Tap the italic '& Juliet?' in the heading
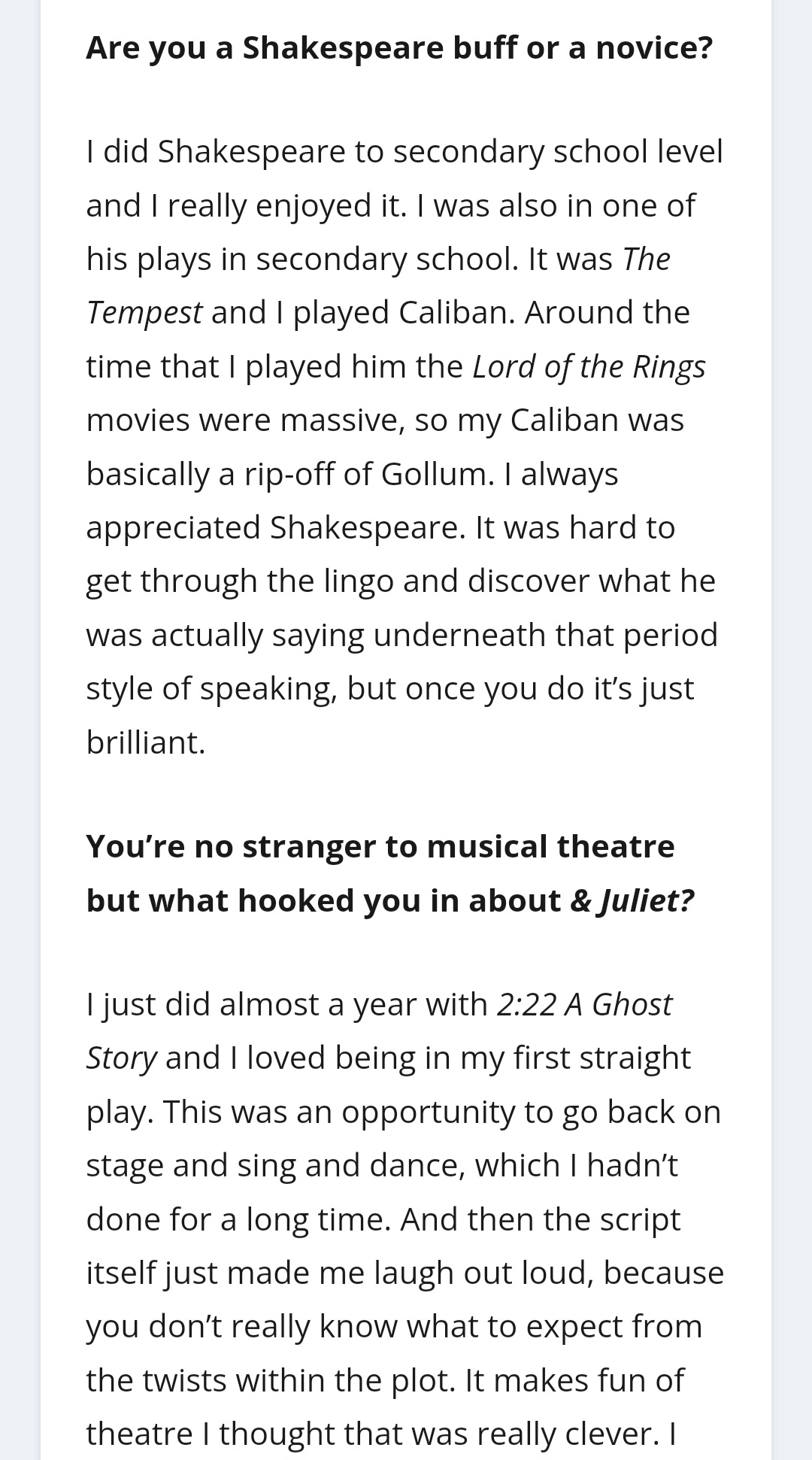812x1460 pixels. coord(632,900)
